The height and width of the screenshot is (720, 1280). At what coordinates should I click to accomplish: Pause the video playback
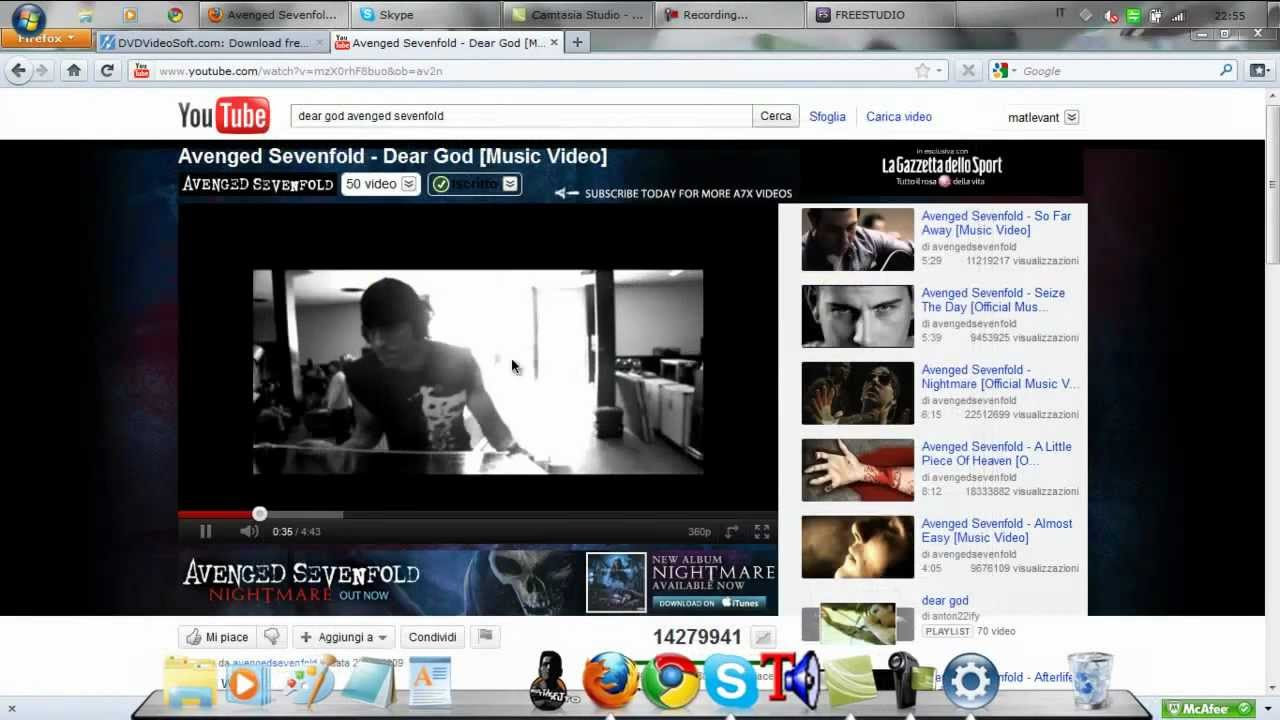coord(205,531)
